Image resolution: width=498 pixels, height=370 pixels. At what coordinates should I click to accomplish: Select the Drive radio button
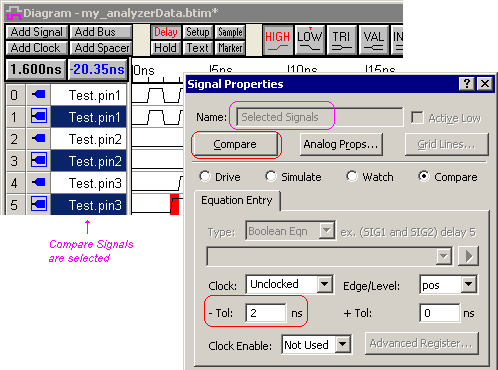(x=205, y=176)
